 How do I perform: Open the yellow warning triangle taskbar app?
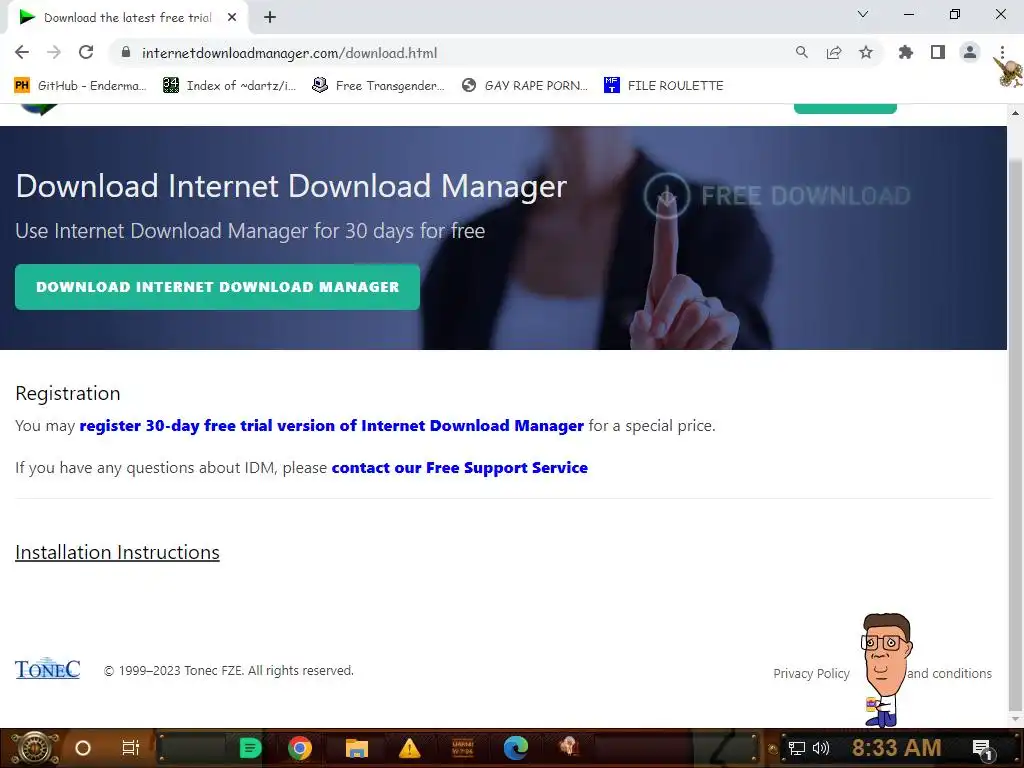[x=409, y=748]
